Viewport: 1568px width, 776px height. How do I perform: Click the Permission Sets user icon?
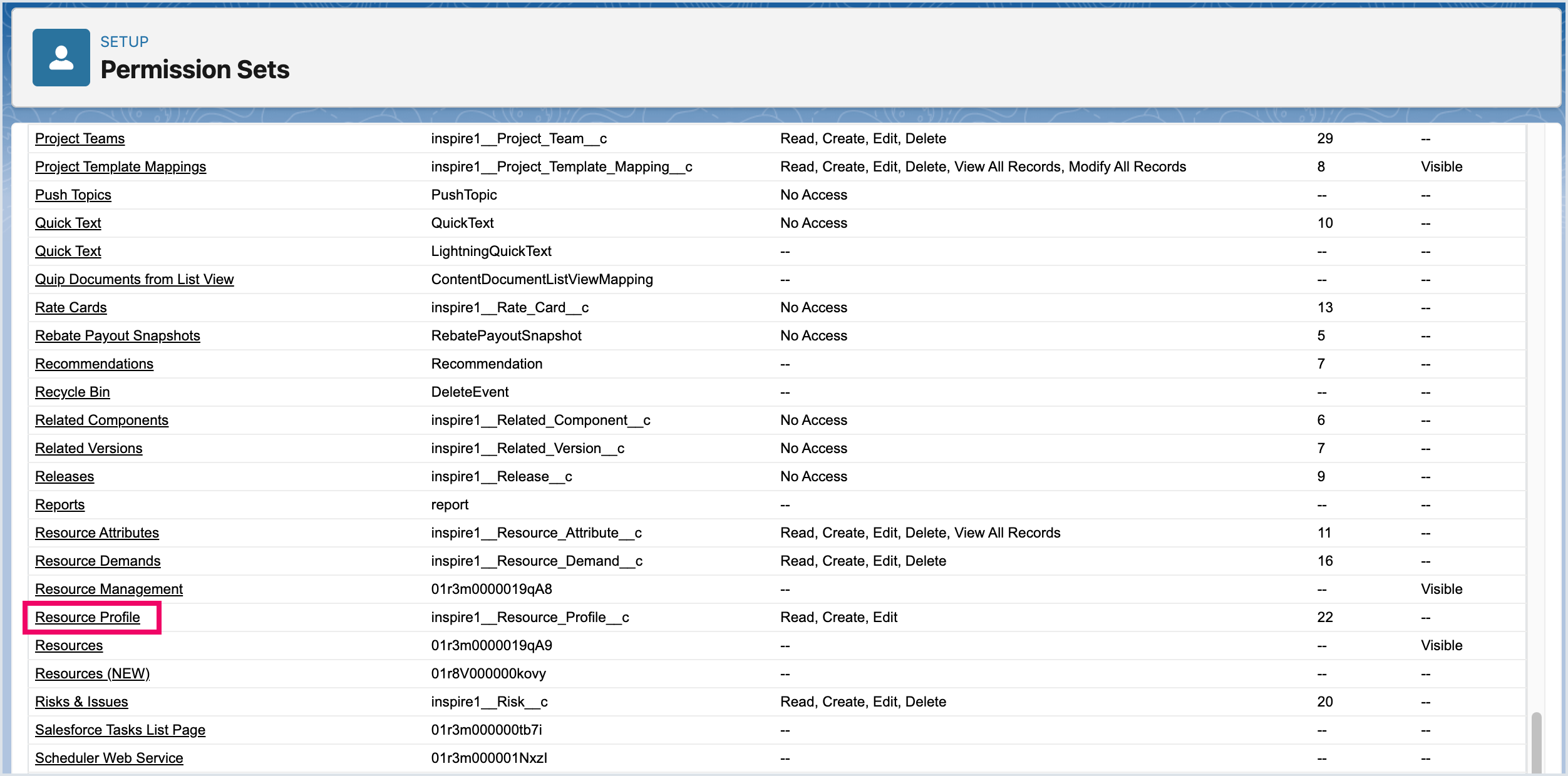click(61, 58)
